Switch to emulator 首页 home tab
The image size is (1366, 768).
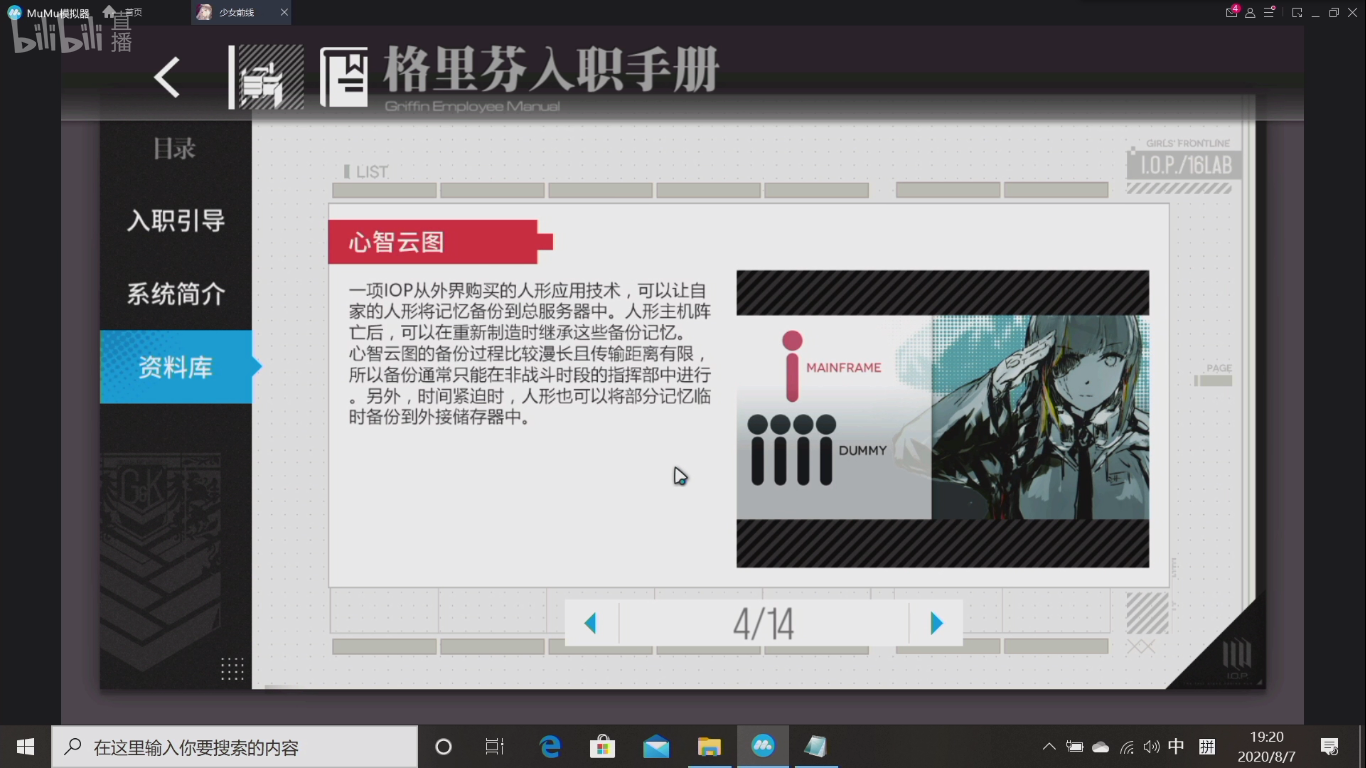coord(123,12)
